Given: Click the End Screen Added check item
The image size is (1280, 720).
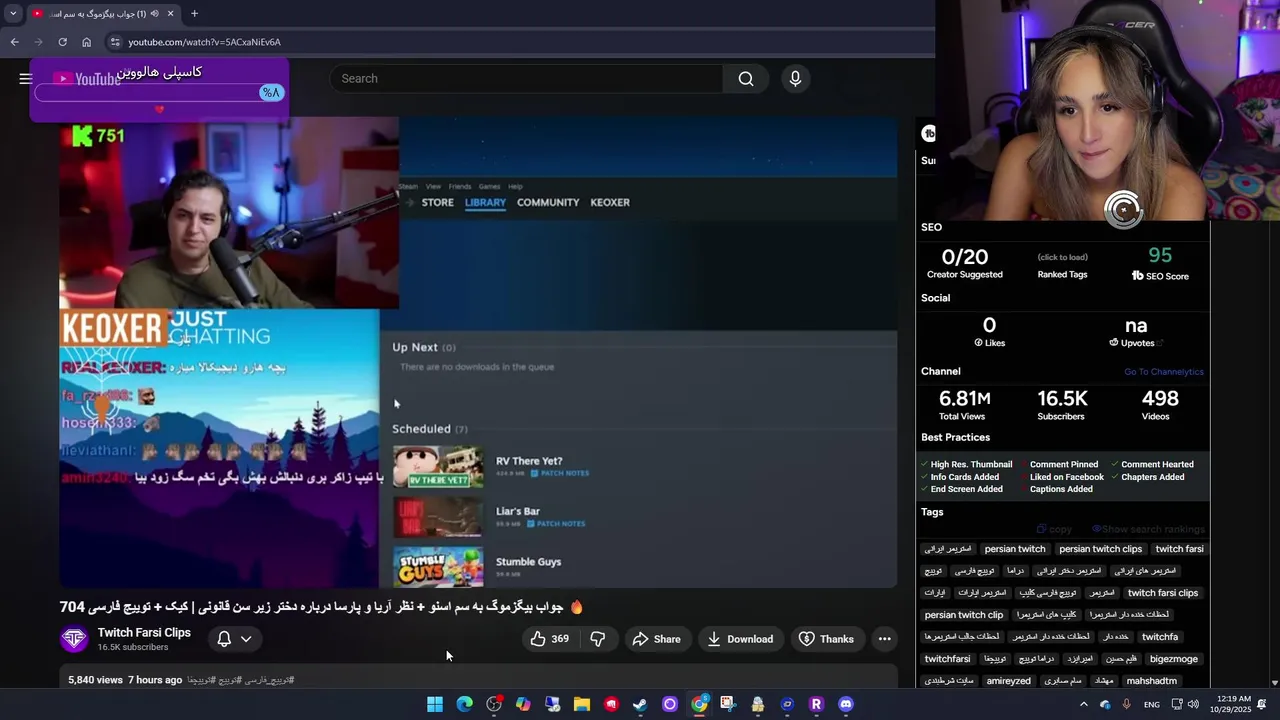Looking at the screenshot, I should [961, 489].
